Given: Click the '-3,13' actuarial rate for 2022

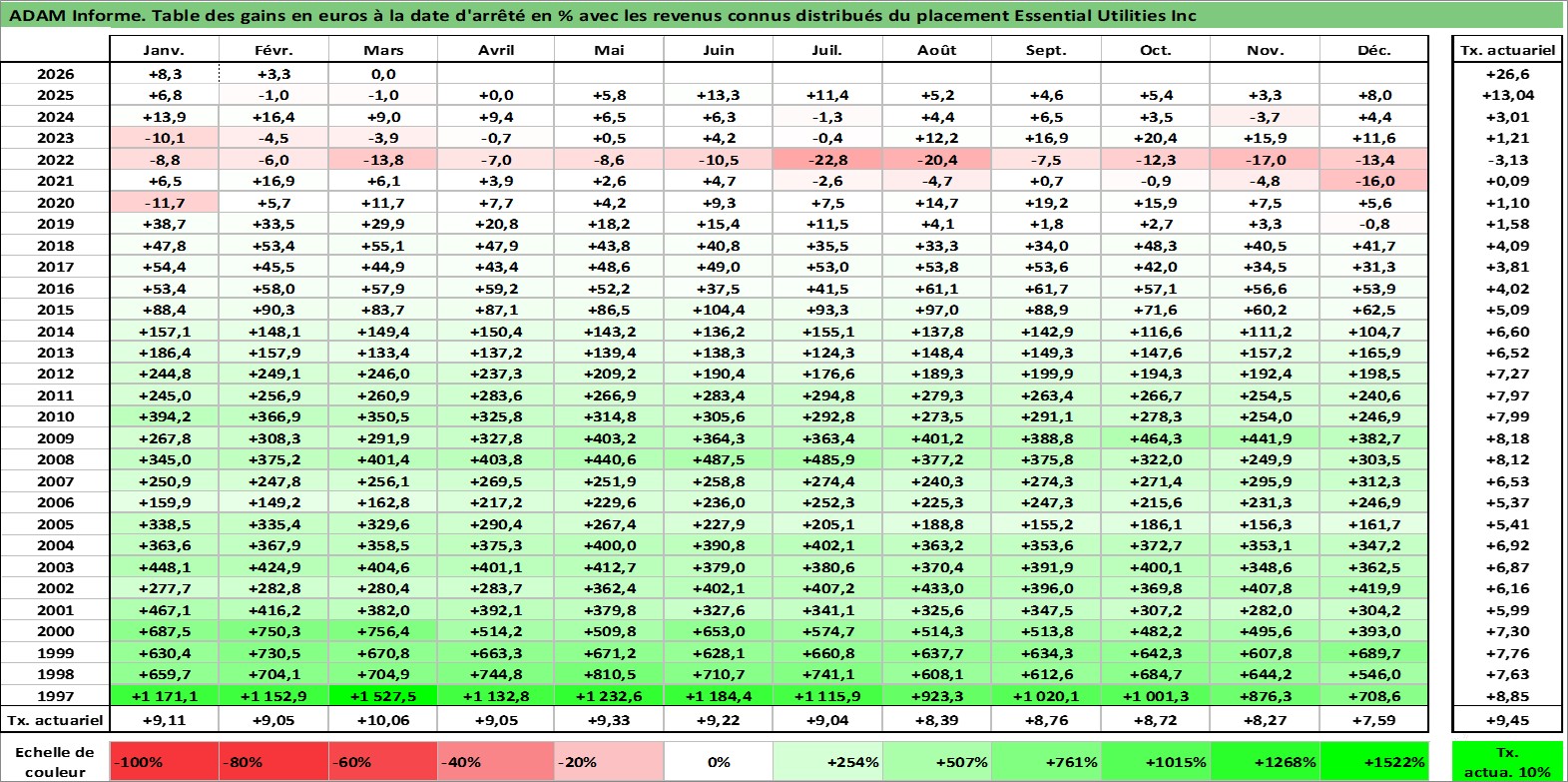Looking at the screenshot, I should (x=1507, y=160).
